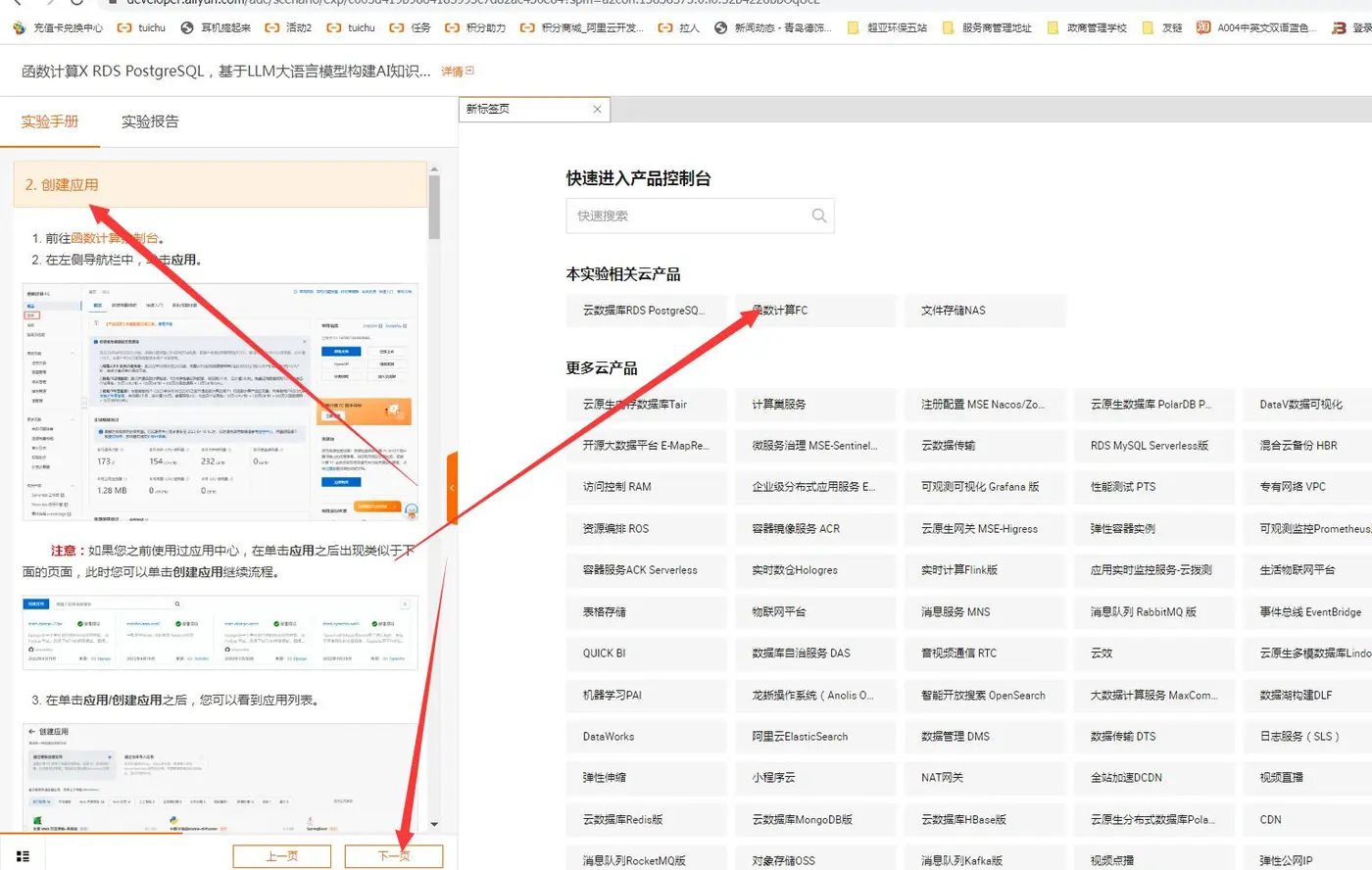Open the 活动2 bookmark
Screen dimensions: 1372x870
[288, 27]
